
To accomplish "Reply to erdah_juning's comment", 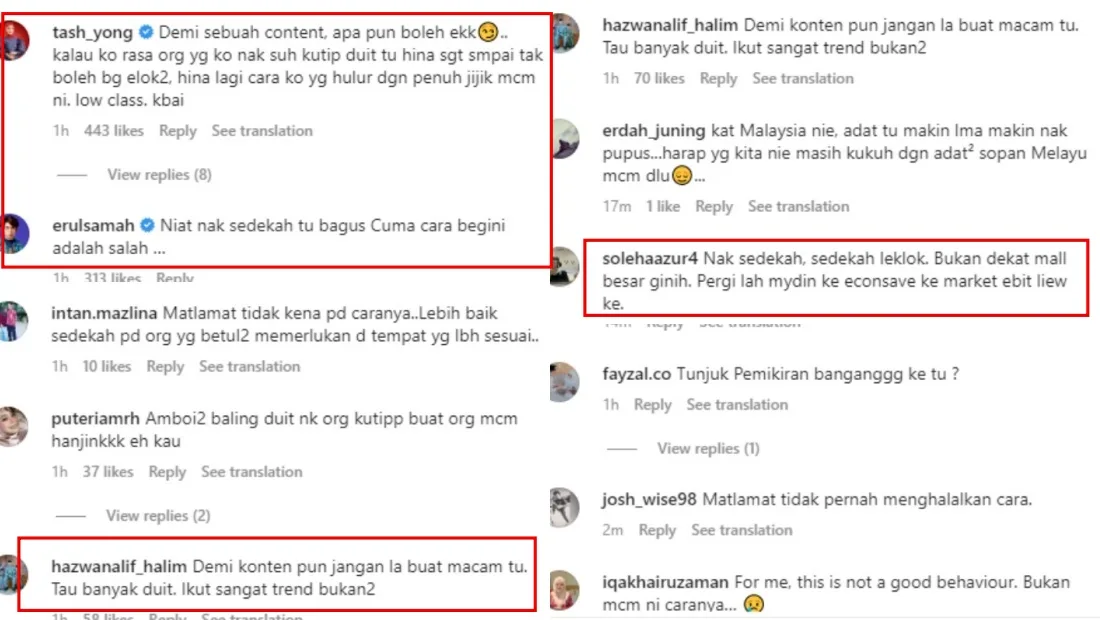I will pyautogui.click(x=713, y=206).
